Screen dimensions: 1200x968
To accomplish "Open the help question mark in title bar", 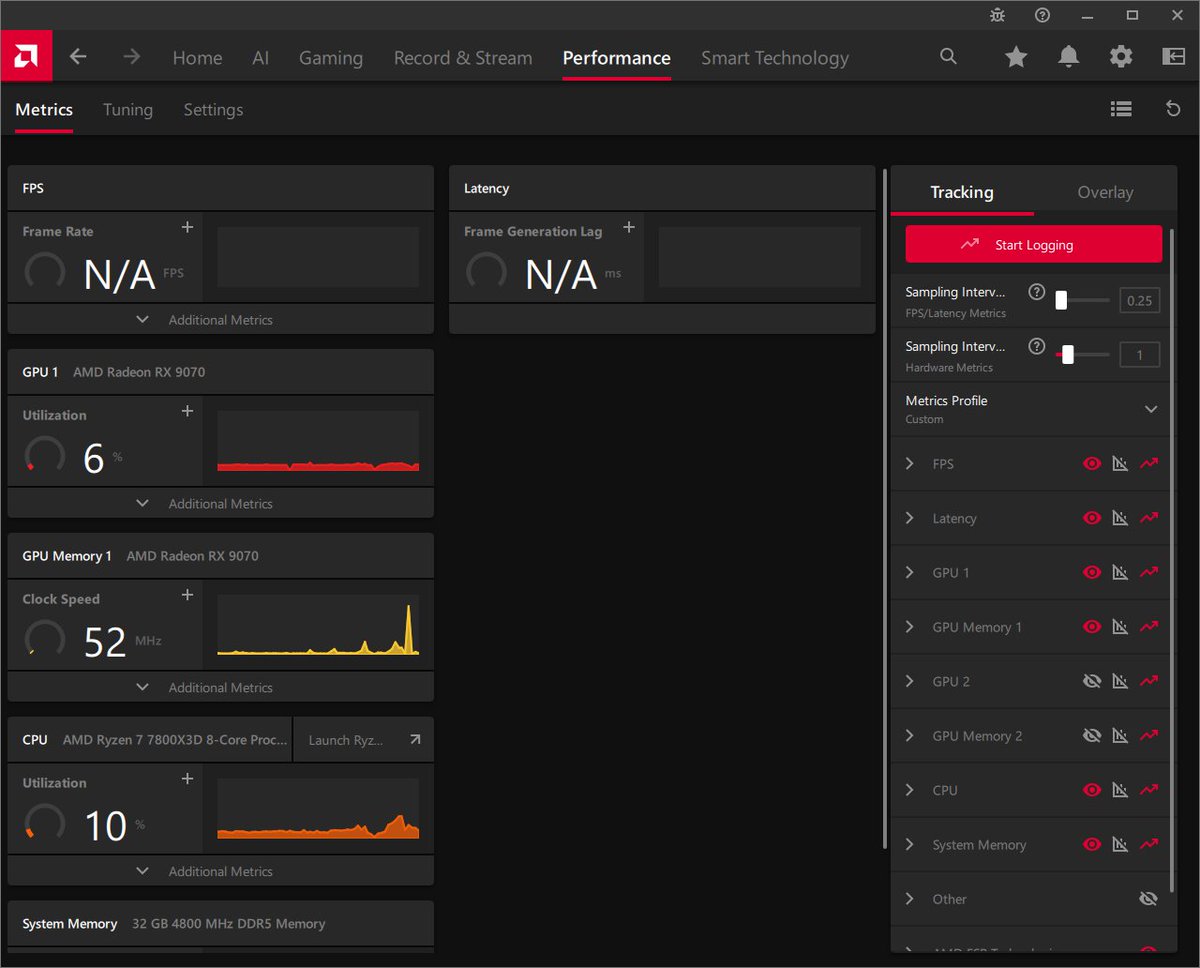I will coord(1043,15).
